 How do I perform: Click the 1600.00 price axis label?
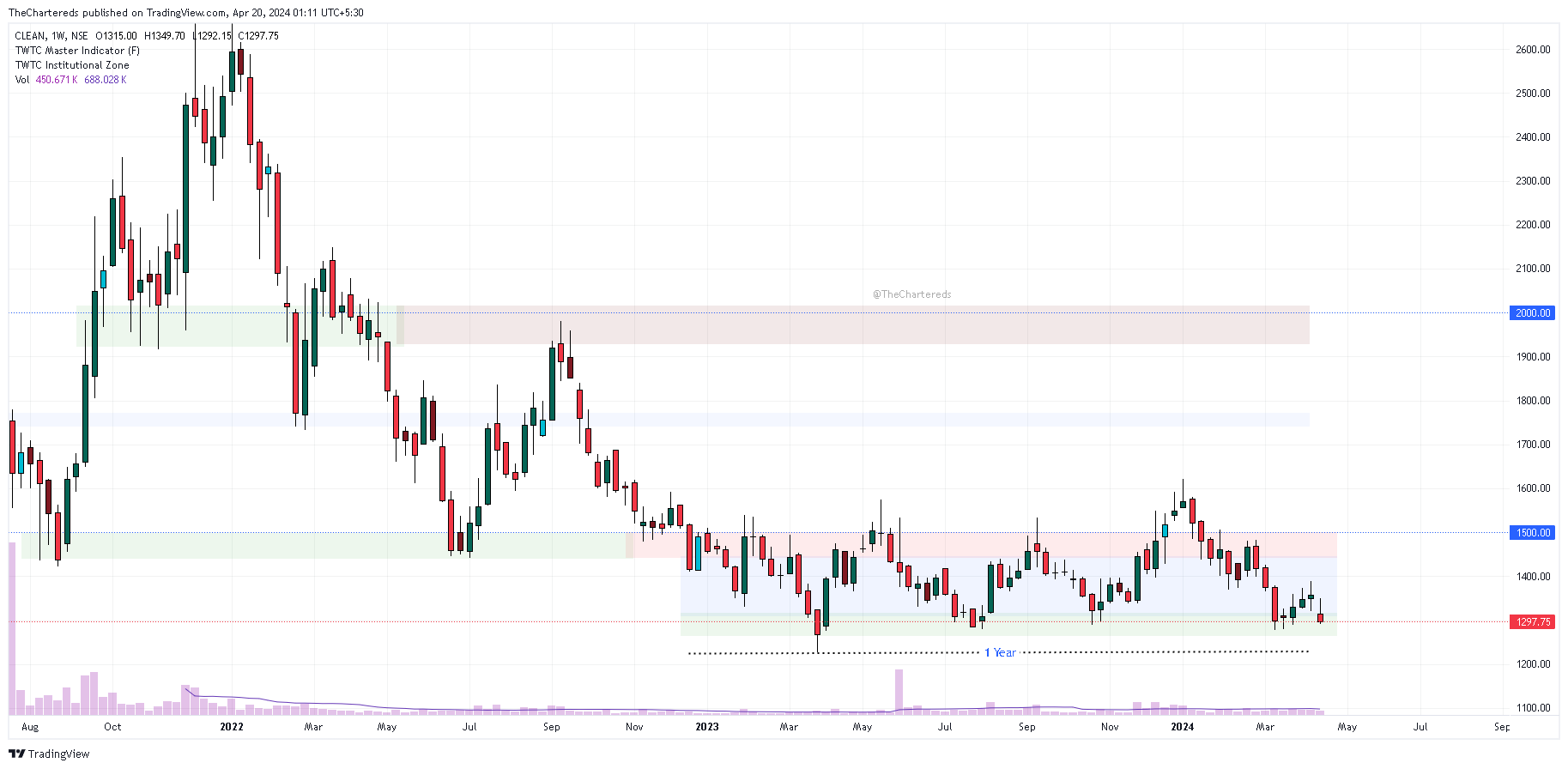pos(1533,488)
